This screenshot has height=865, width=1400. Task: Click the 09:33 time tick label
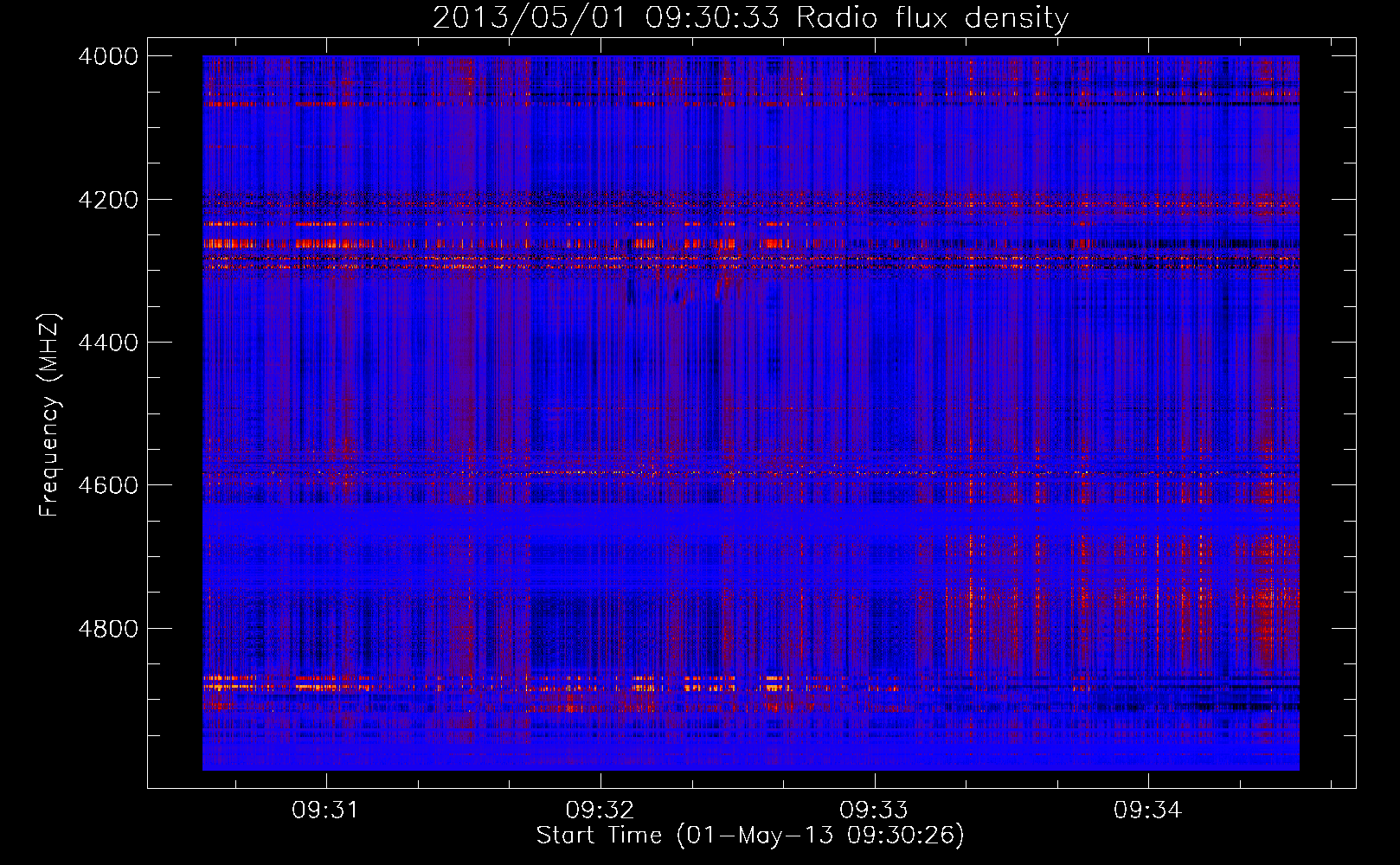[874, 811]
